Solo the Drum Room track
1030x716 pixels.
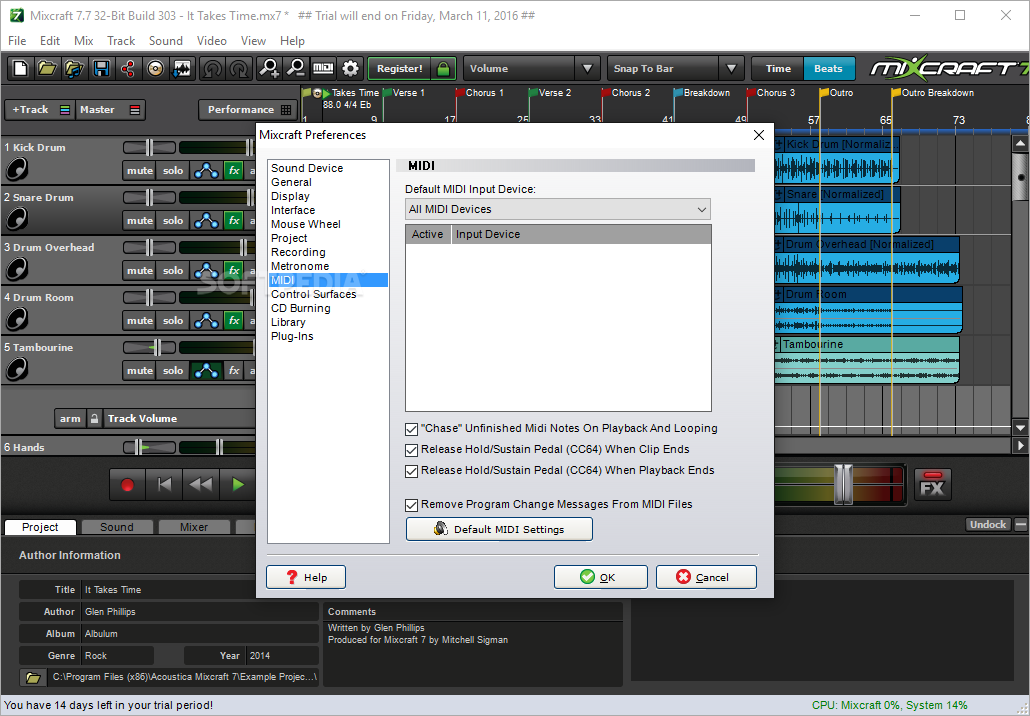173,321
